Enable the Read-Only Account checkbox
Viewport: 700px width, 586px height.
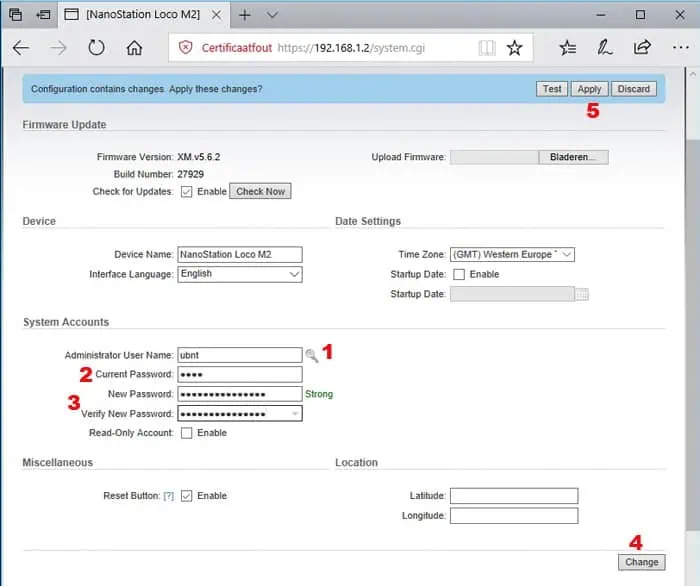[x=186, y=433]
